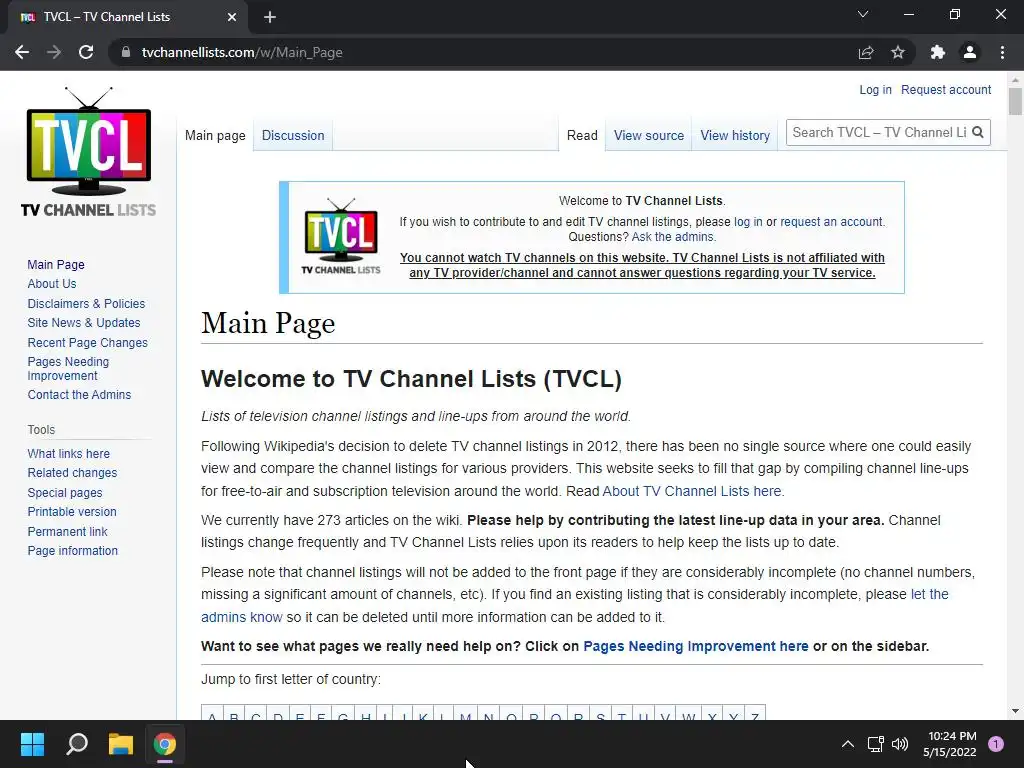1024x768 pixels.
Task: Open Pages Needing Improvement in sidebar
Action: [68, 368]
